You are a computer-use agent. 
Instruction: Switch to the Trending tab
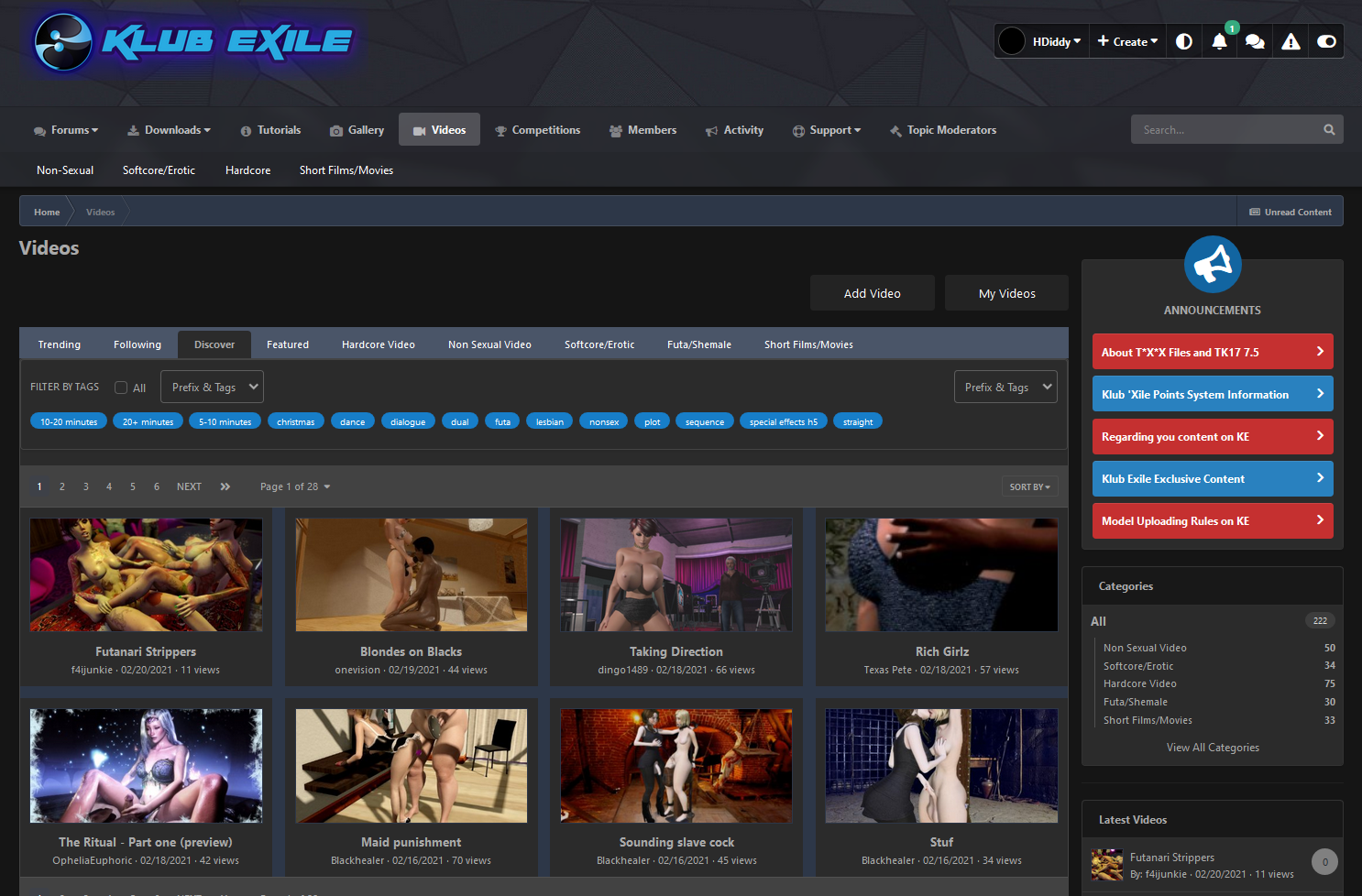click(60, 344)
